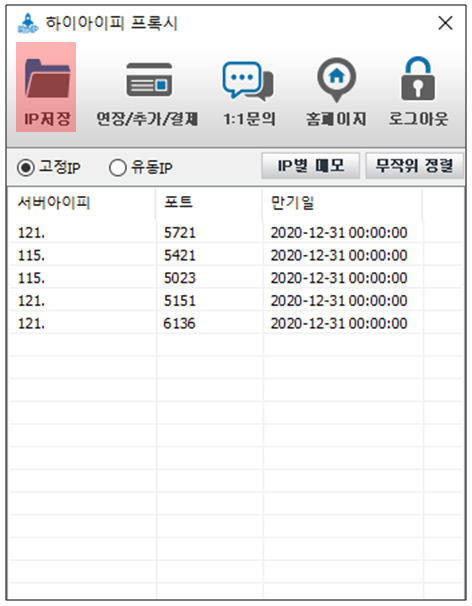
Task: Click 로그아웃 padlock icon
Action: 418,78
